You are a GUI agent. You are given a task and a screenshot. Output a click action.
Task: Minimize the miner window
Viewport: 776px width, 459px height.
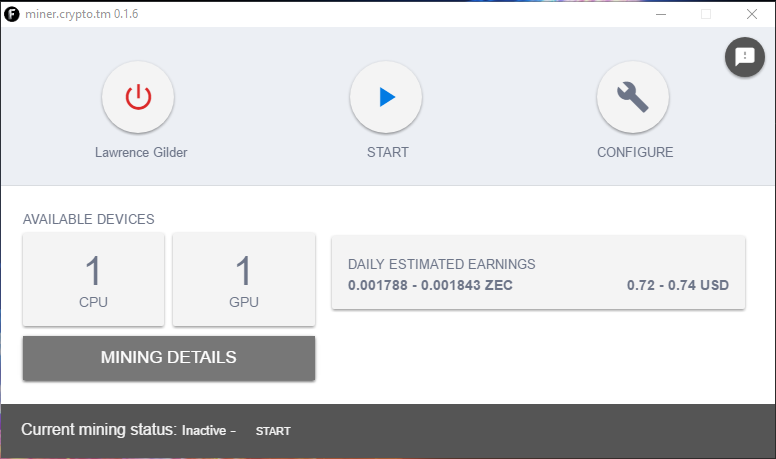[x=660, y=14]
